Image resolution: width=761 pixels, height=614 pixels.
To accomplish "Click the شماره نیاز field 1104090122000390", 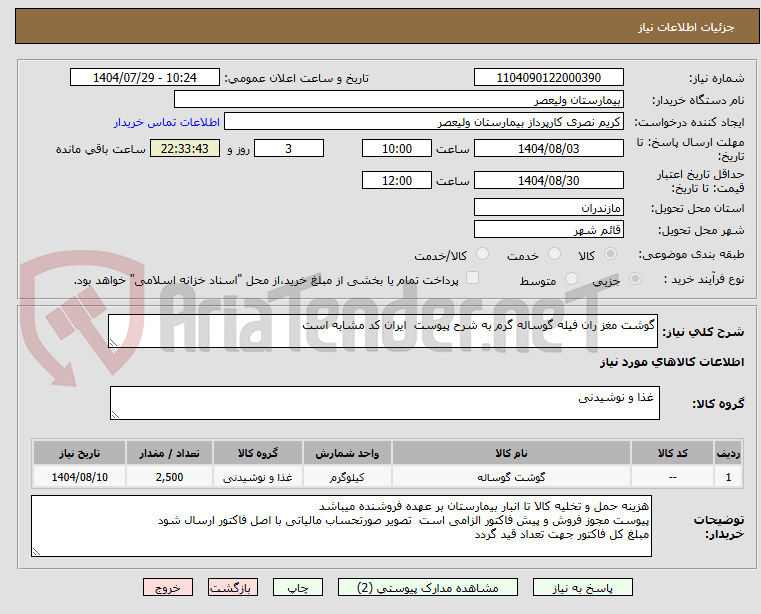I will [548, 78].
